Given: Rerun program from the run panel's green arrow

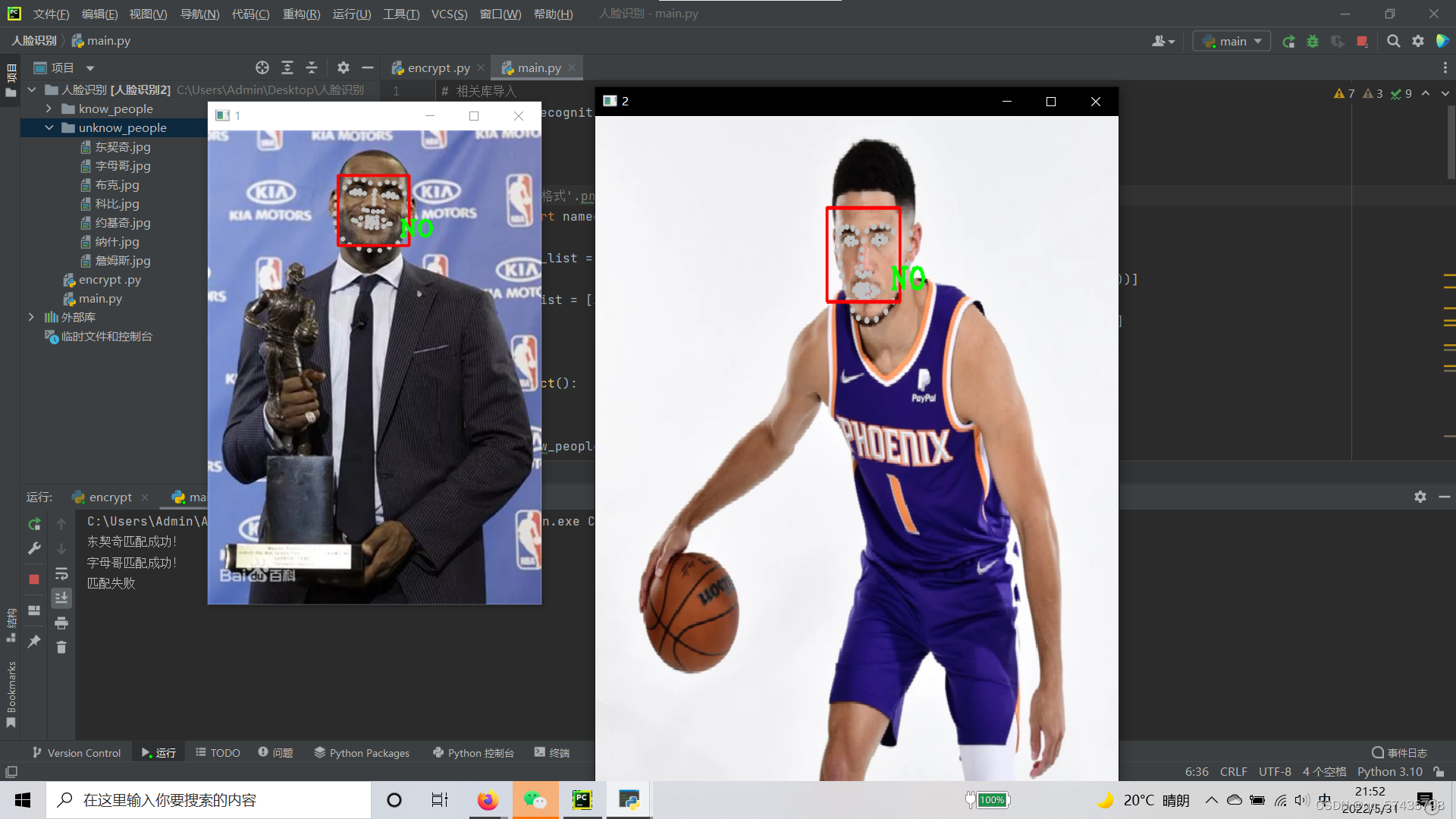Looking at the screenshot, I should point(34,524).
